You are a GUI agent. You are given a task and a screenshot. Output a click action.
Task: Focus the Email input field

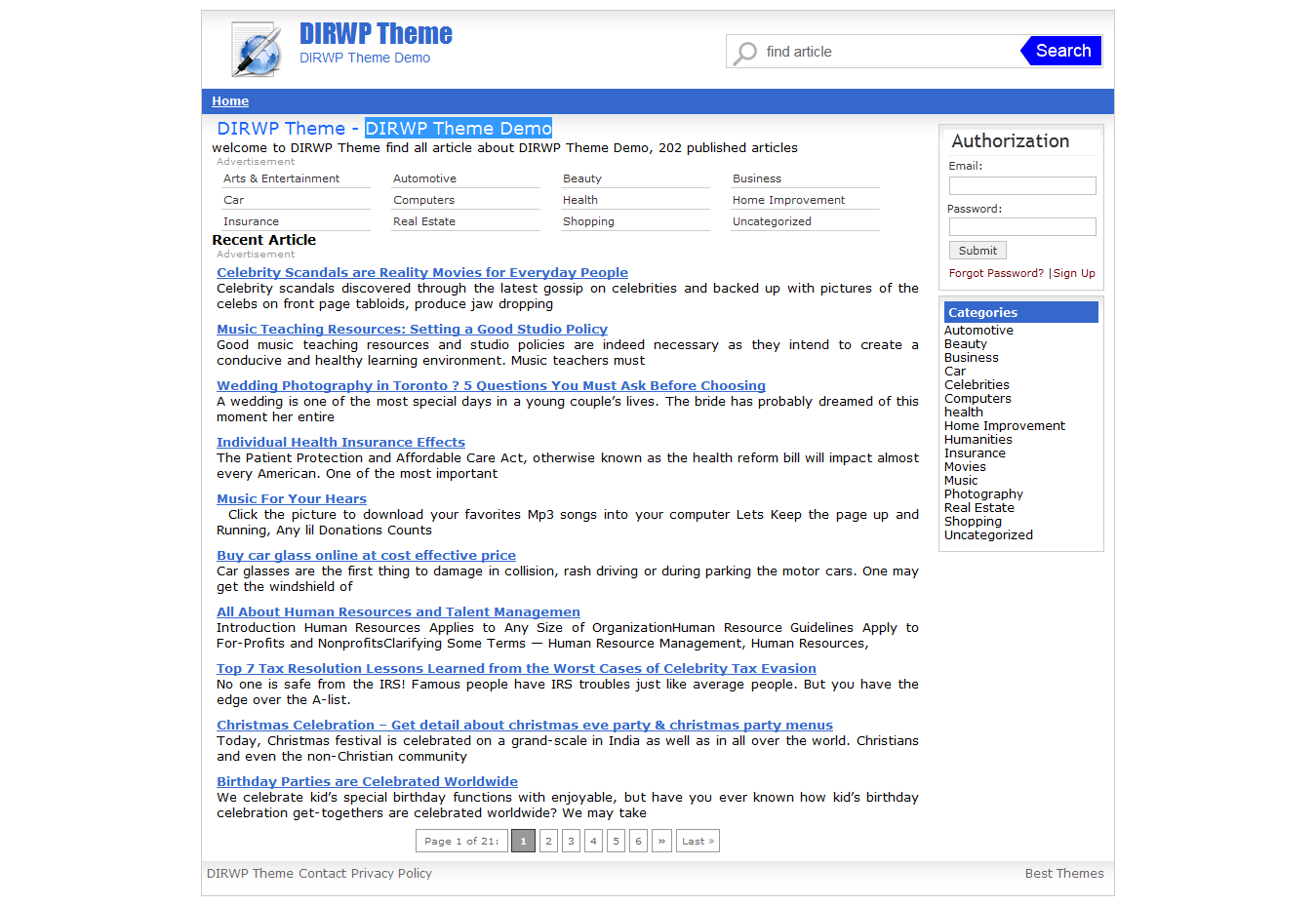1022,185
